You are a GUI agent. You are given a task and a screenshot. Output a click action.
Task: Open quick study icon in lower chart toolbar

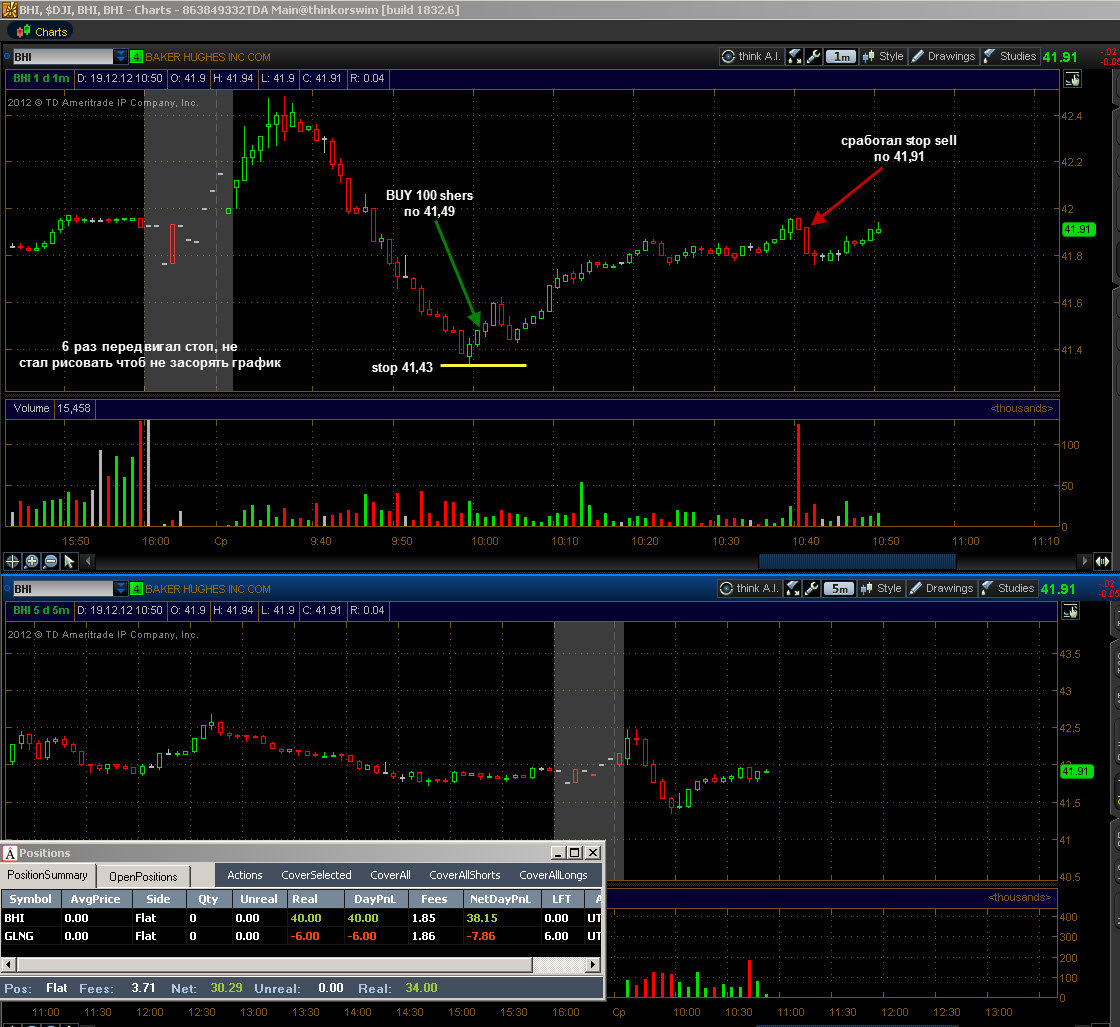792,588
